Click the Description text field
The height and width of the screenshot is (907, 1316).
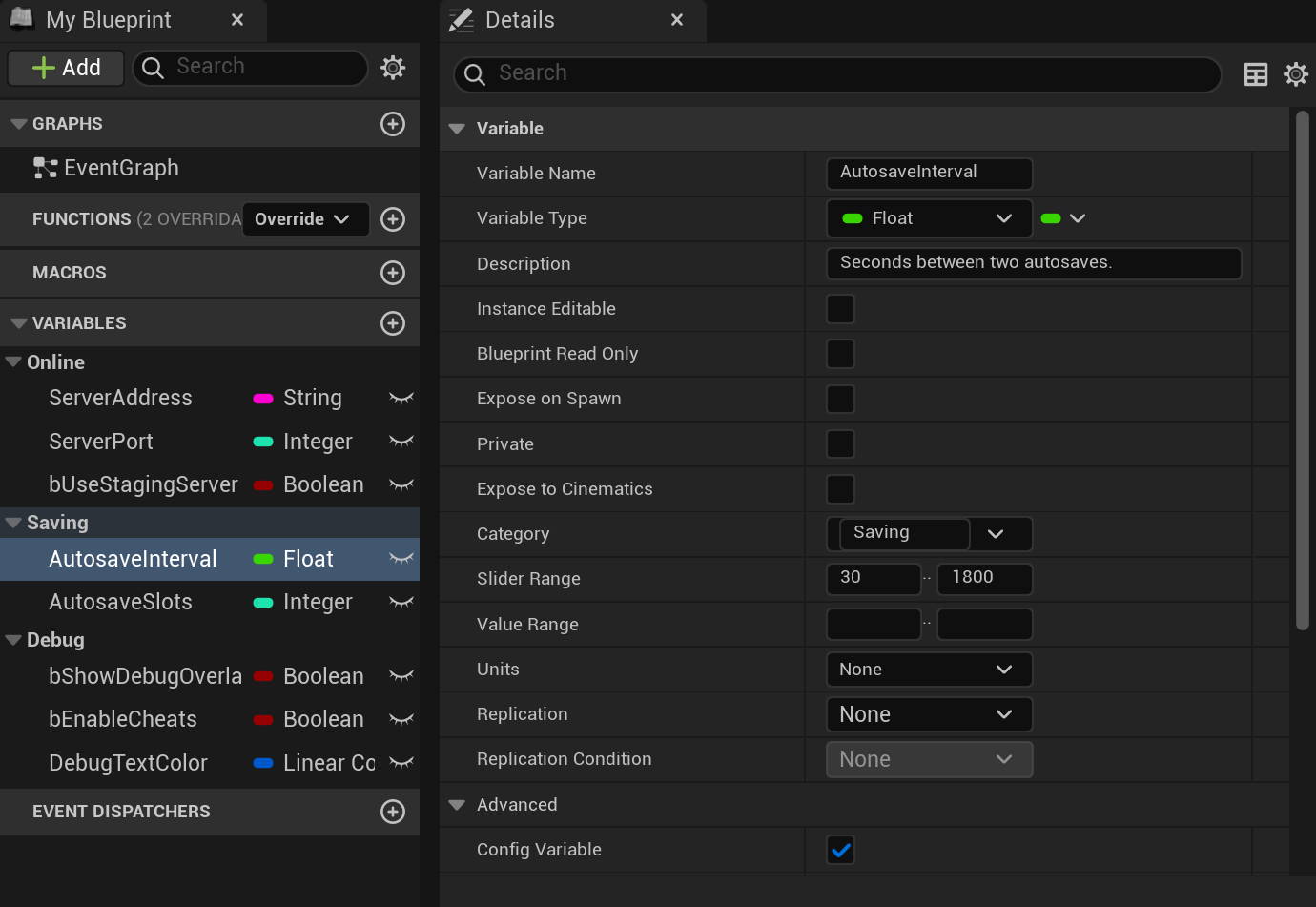click(x=1034, y=263)
